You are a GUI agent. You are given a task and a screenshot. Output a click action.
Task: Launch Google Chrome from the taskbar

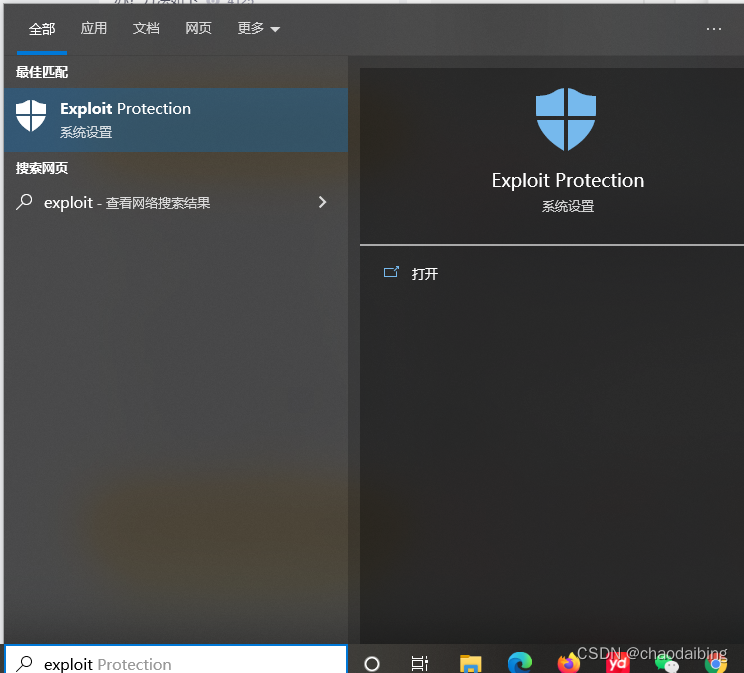716,664
